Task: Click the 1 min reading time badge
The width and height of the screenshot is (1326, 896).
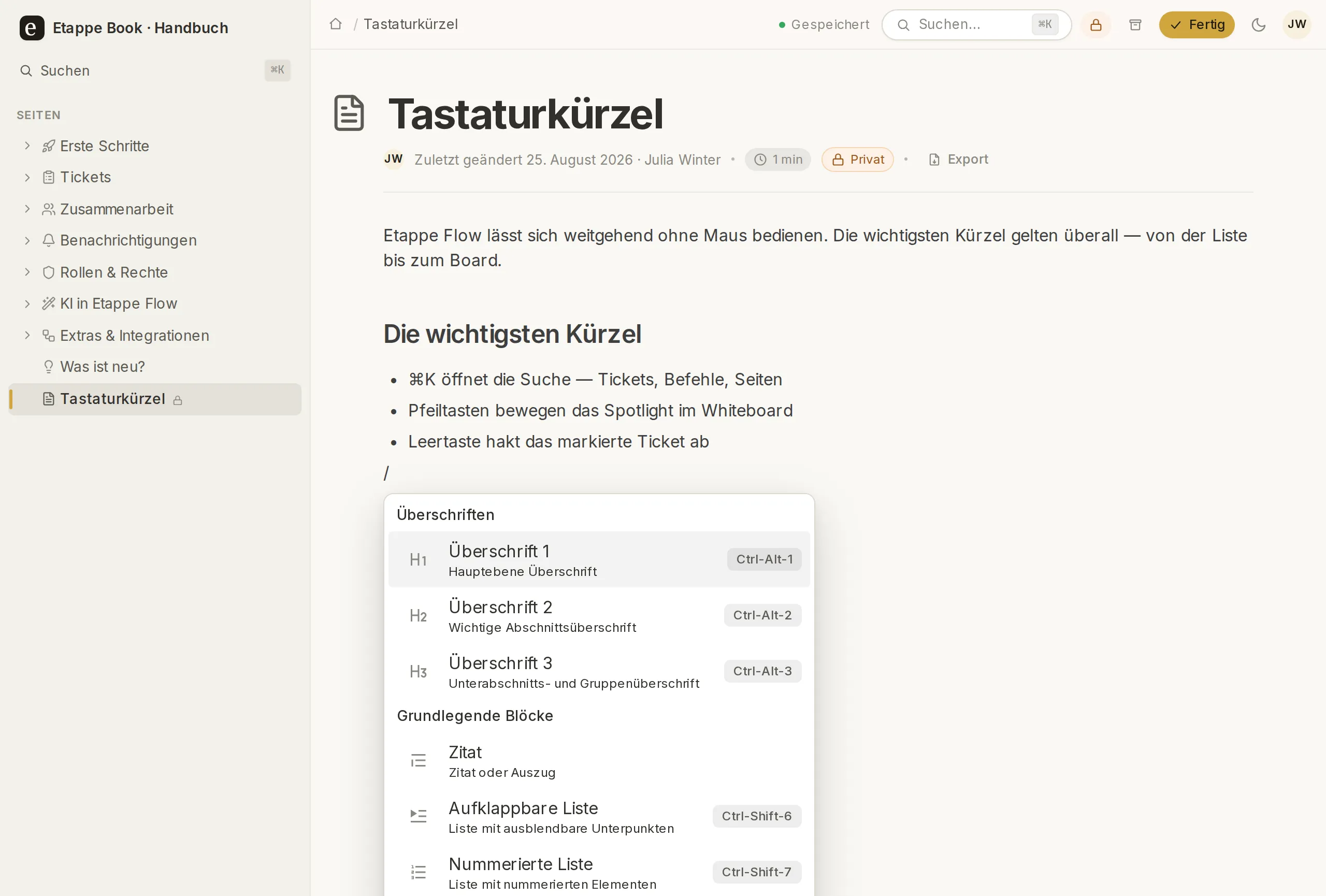Action: coord(777,159)
